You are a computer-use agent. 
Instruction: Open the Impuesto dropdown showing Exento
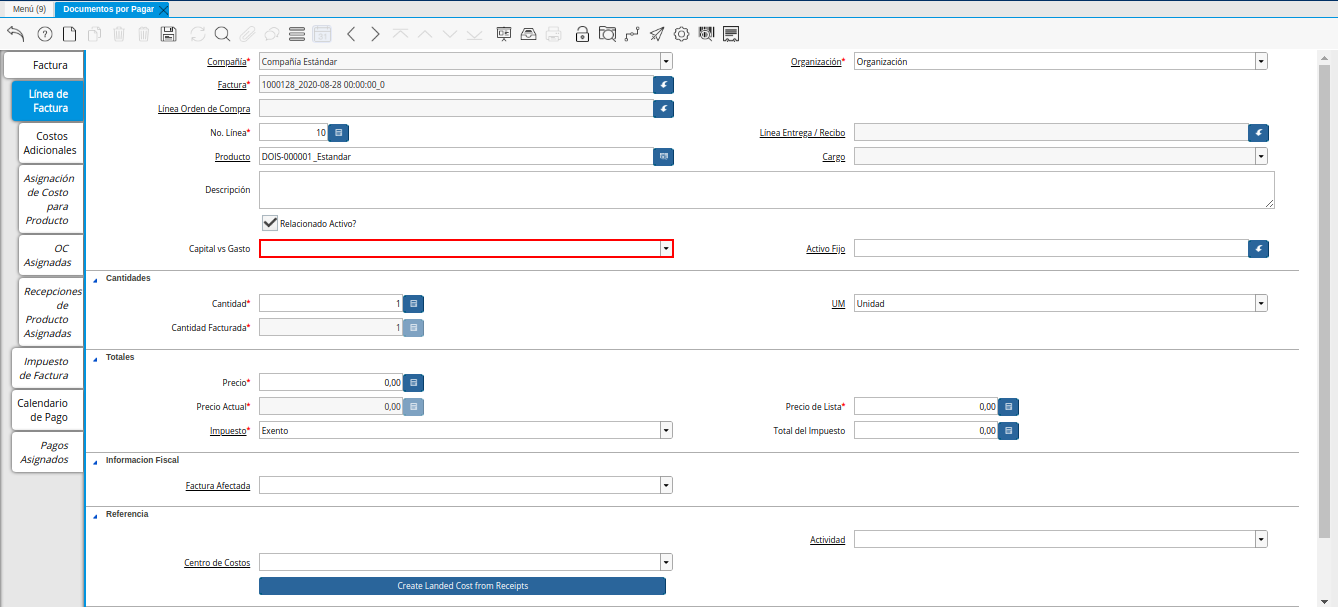tap(666, 430)
